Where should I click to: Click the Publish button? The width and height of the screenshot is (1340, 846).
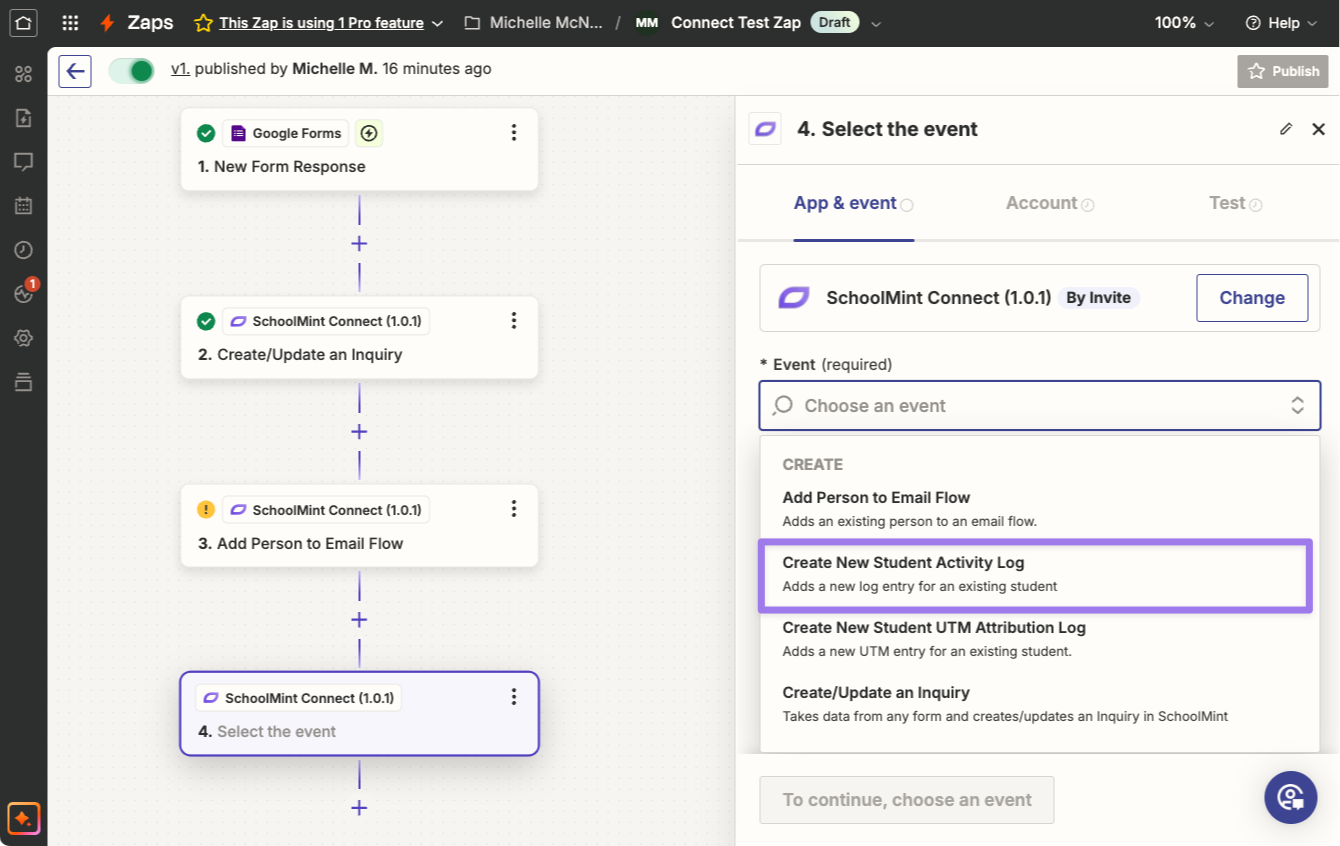1284,71
